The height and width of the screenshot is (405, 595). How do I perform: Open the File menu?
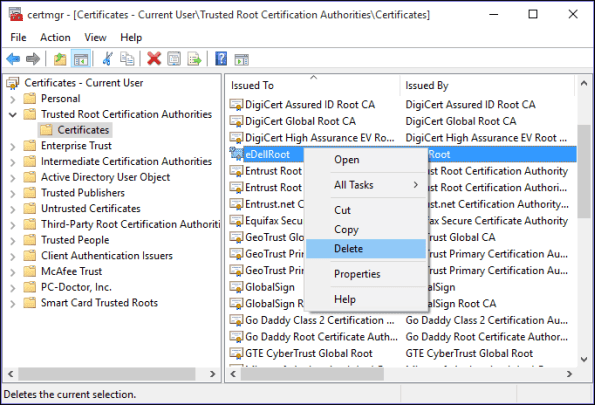coord(18,38)
